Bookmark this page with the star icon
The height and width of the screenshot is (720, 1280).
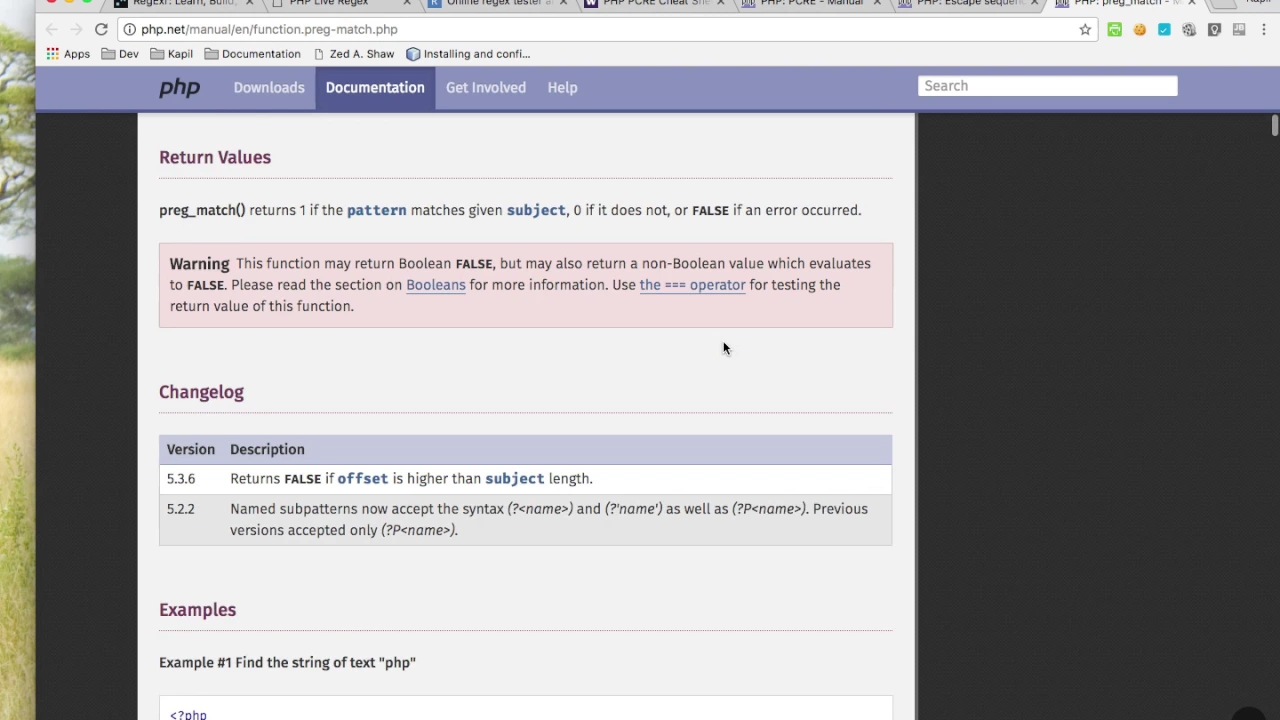coord(1085,30)
